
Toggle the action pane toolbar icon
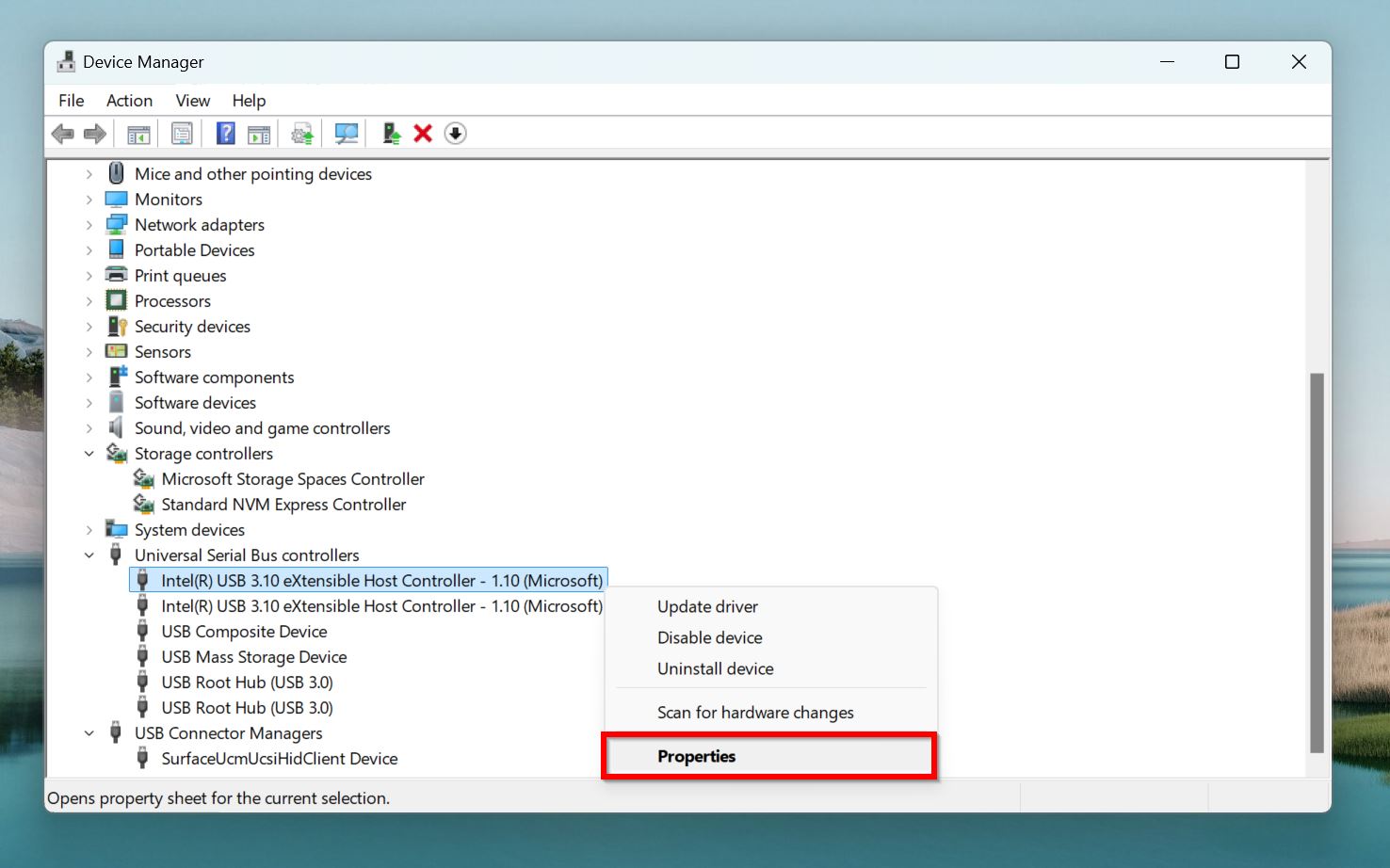click(258, 134)
